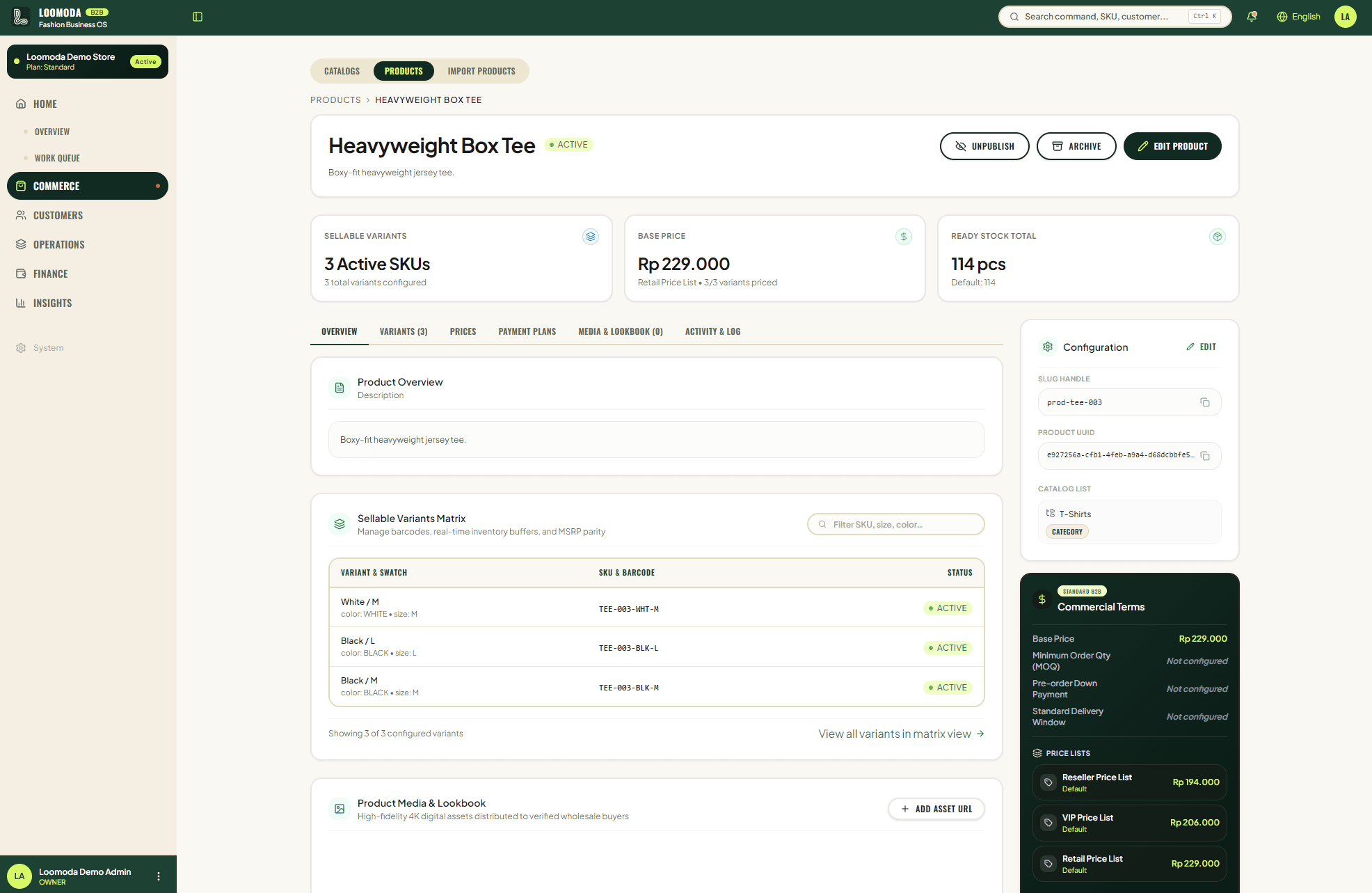Unpublish the Heavyweight Box Tee product
The width and height of the screenshot is (1372, 893).
click(x=984, y=146)
